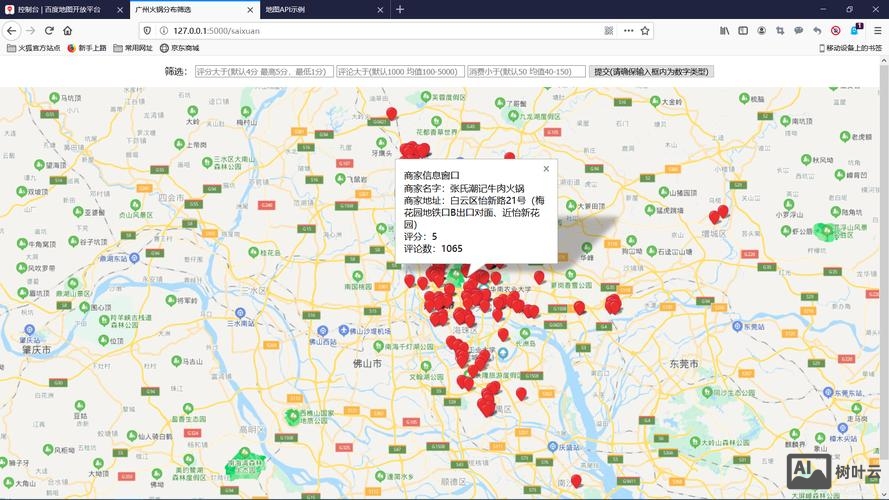Open 京东商城 bookmark
Screen dimensions: 889x500
click(179, 48)
